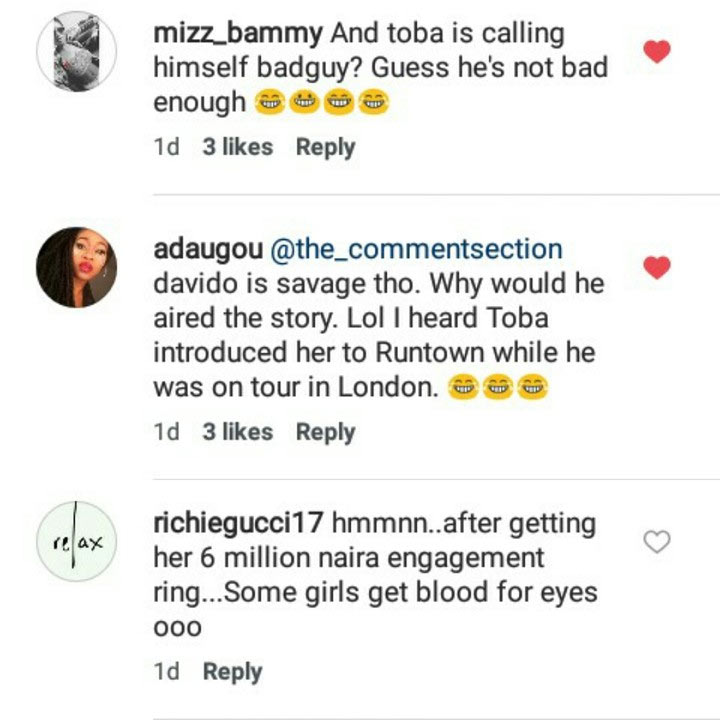Unlike adaugou's comment using the red heart

tap(657, 267)
